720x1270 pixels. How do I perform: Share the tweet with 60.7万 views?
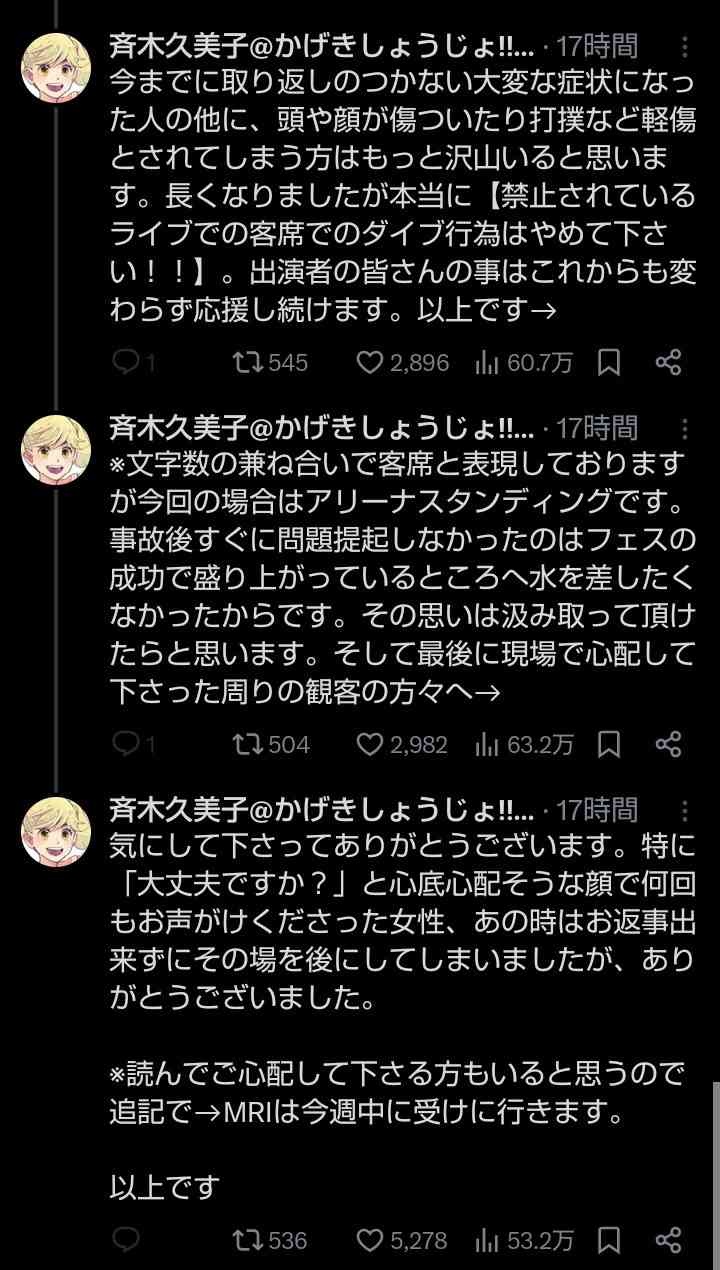[x=668, y=362]
